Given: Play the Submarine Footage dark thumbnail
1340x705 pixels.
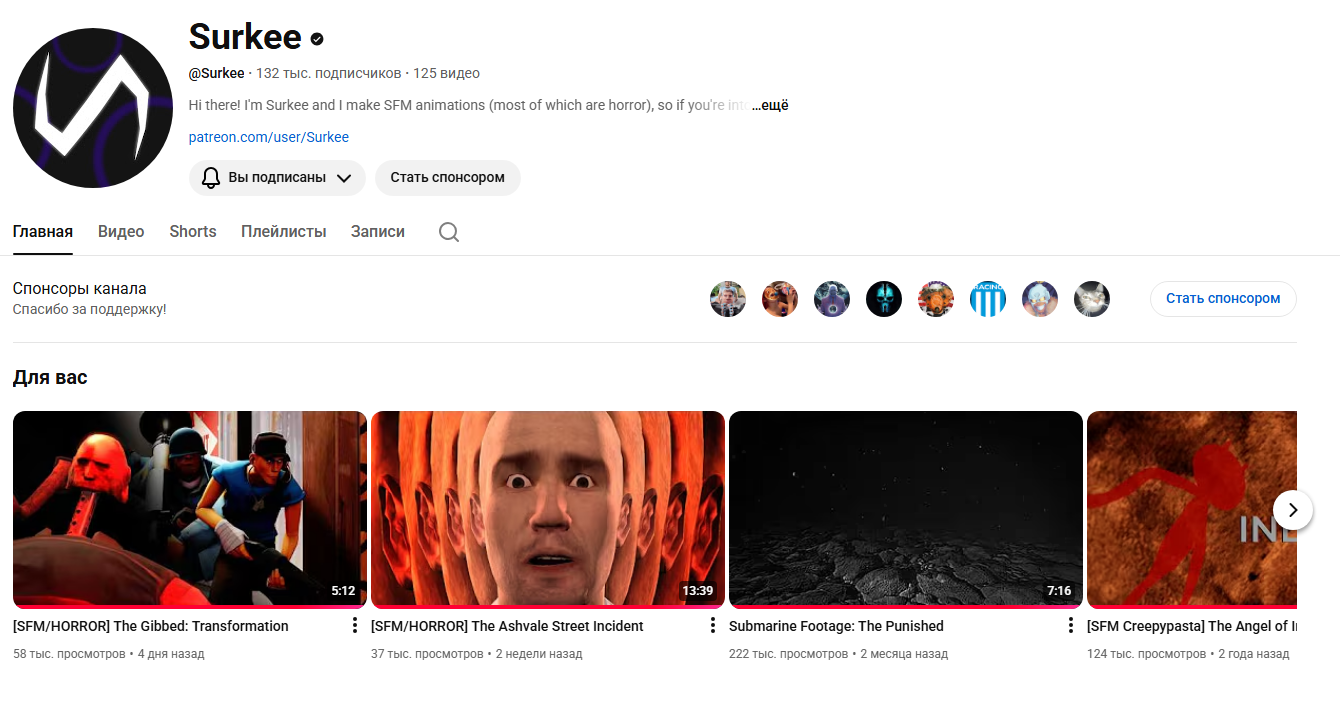Looking at the screenshot, I should point(906,509).
